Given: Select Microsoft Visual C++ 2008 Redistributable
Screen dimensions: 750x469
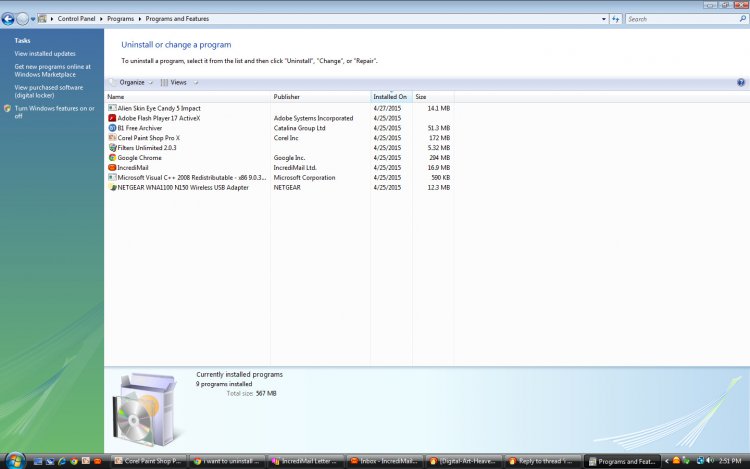Looking at the screenshot, I should [192, 177].
